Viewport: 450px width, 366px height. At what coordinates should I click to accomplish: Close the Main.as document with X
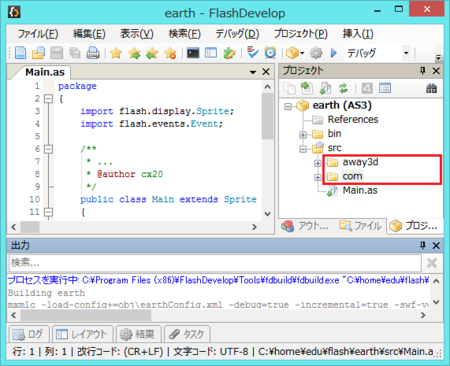266,72
